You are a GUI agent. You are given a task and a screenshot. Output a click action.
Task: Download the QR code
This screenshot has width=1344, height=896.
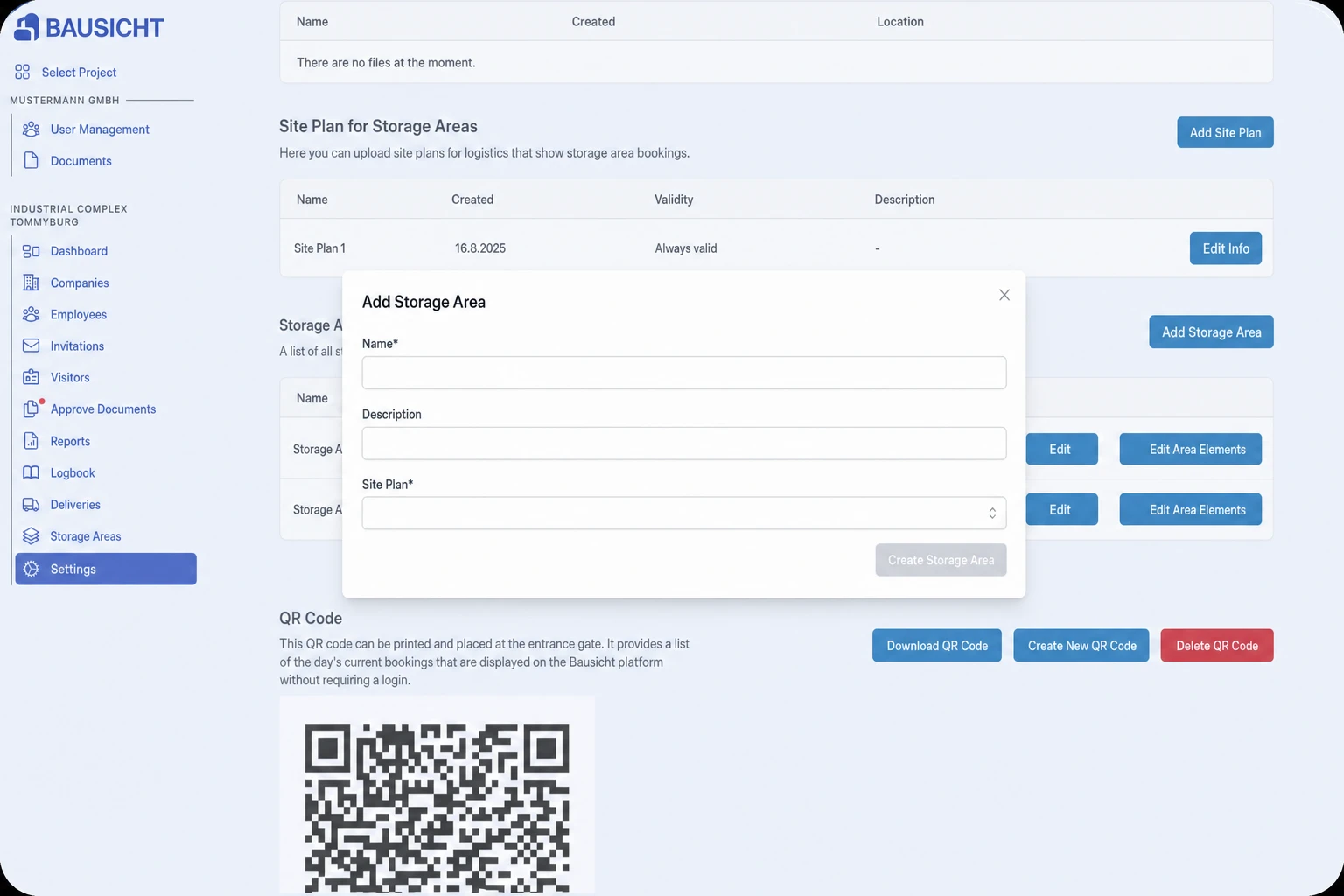(937, 646)
